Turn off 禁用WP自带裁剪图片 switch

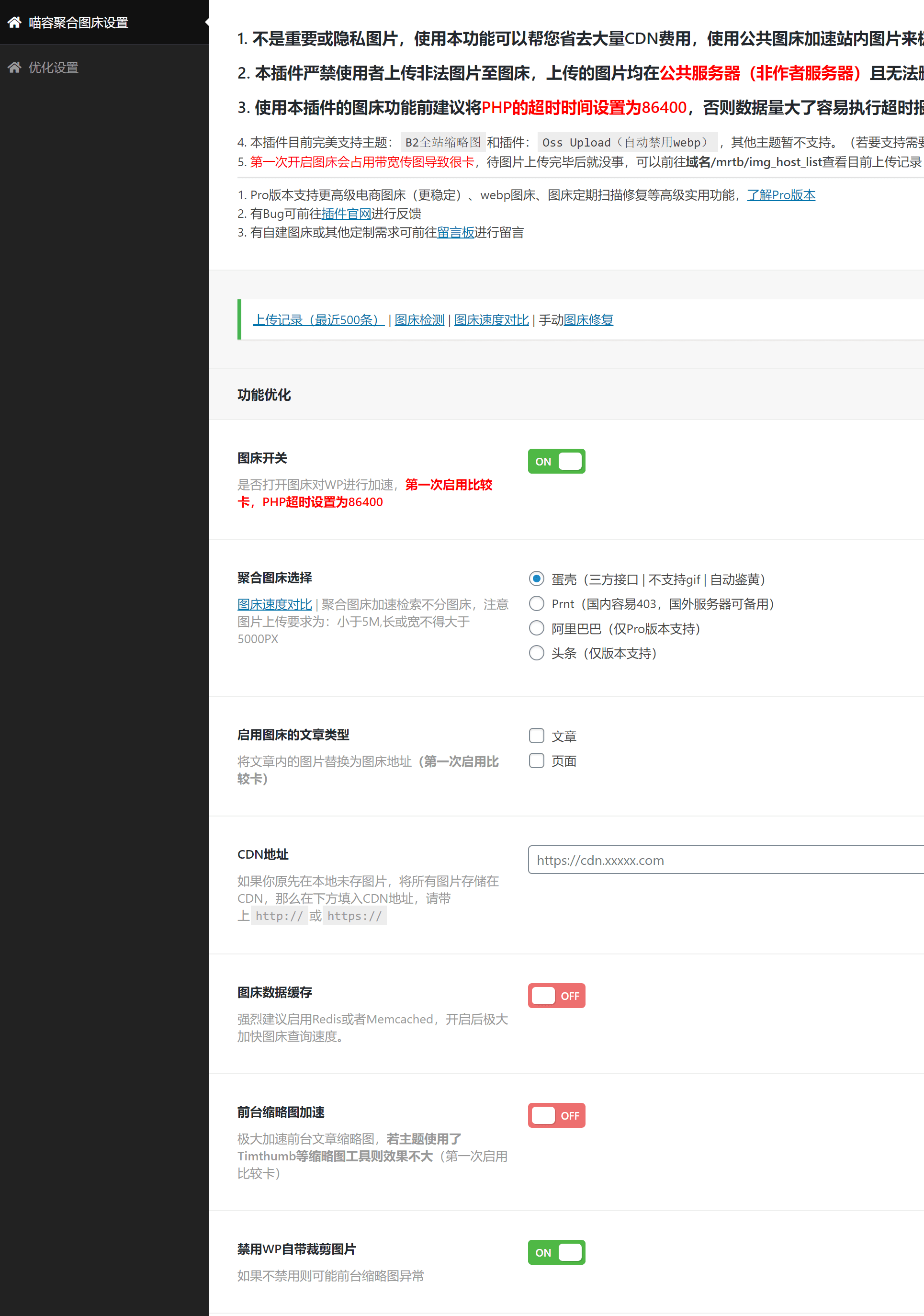pos(556,1252)
